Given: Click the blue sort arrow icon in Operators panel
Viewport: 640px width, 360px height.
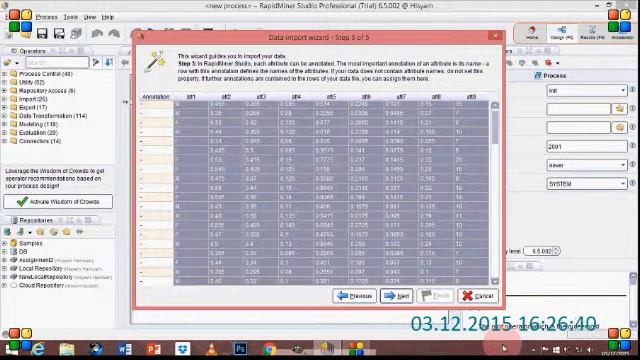Looking at the screenshot, I should click(109, 62).
